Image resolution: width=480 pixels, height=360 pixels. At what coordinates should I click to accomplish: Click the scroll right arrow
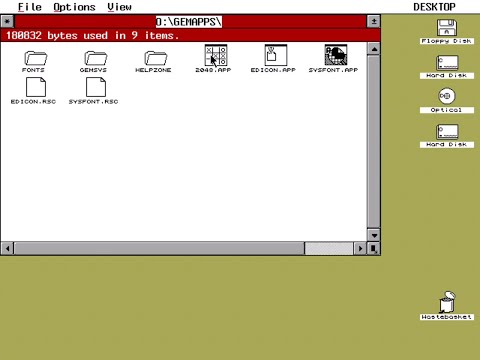360,248
